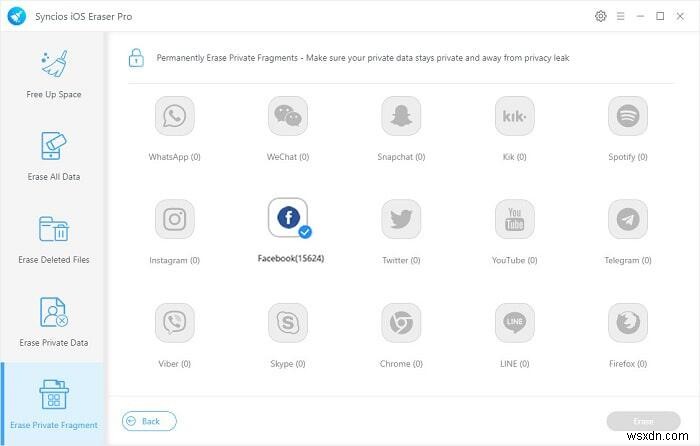Click the YouTube (0) label
The width and height of the screenshot is (700, 446).
click(x=515, y=260)
